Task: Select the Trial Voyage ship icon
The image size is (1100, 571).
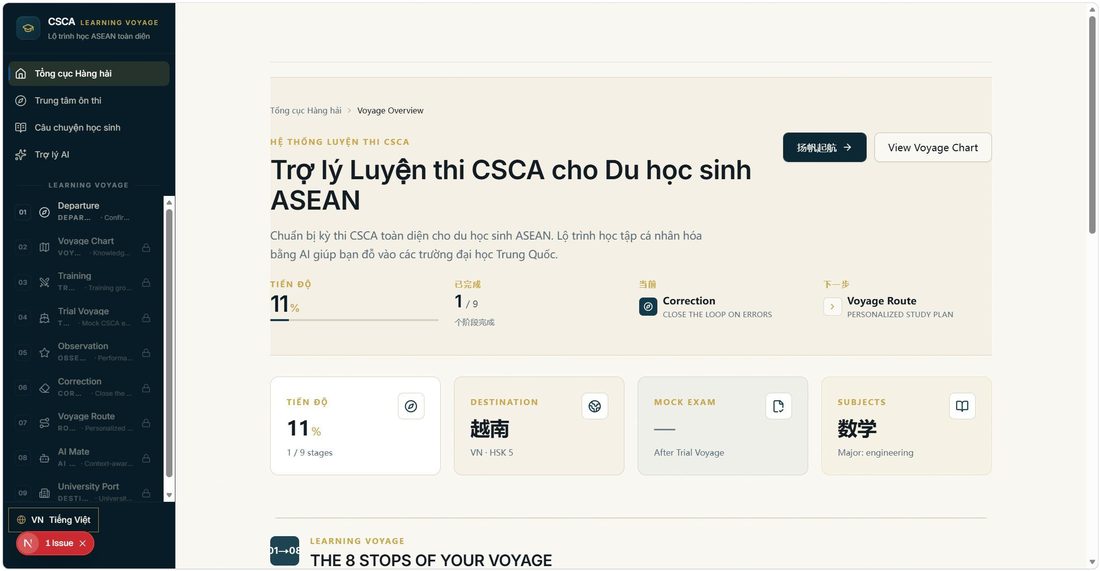Action: (44, 317)
